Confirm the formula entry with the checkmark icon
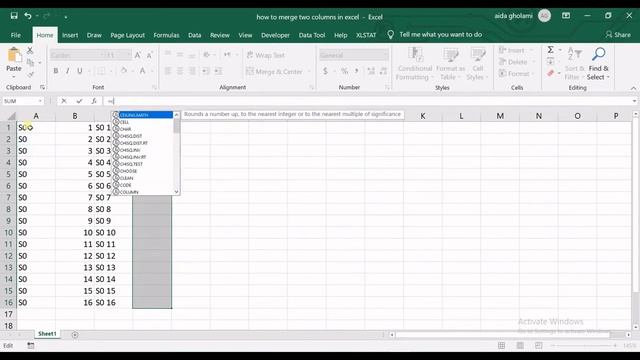This screenshot has height=360, width=640. 79,101
